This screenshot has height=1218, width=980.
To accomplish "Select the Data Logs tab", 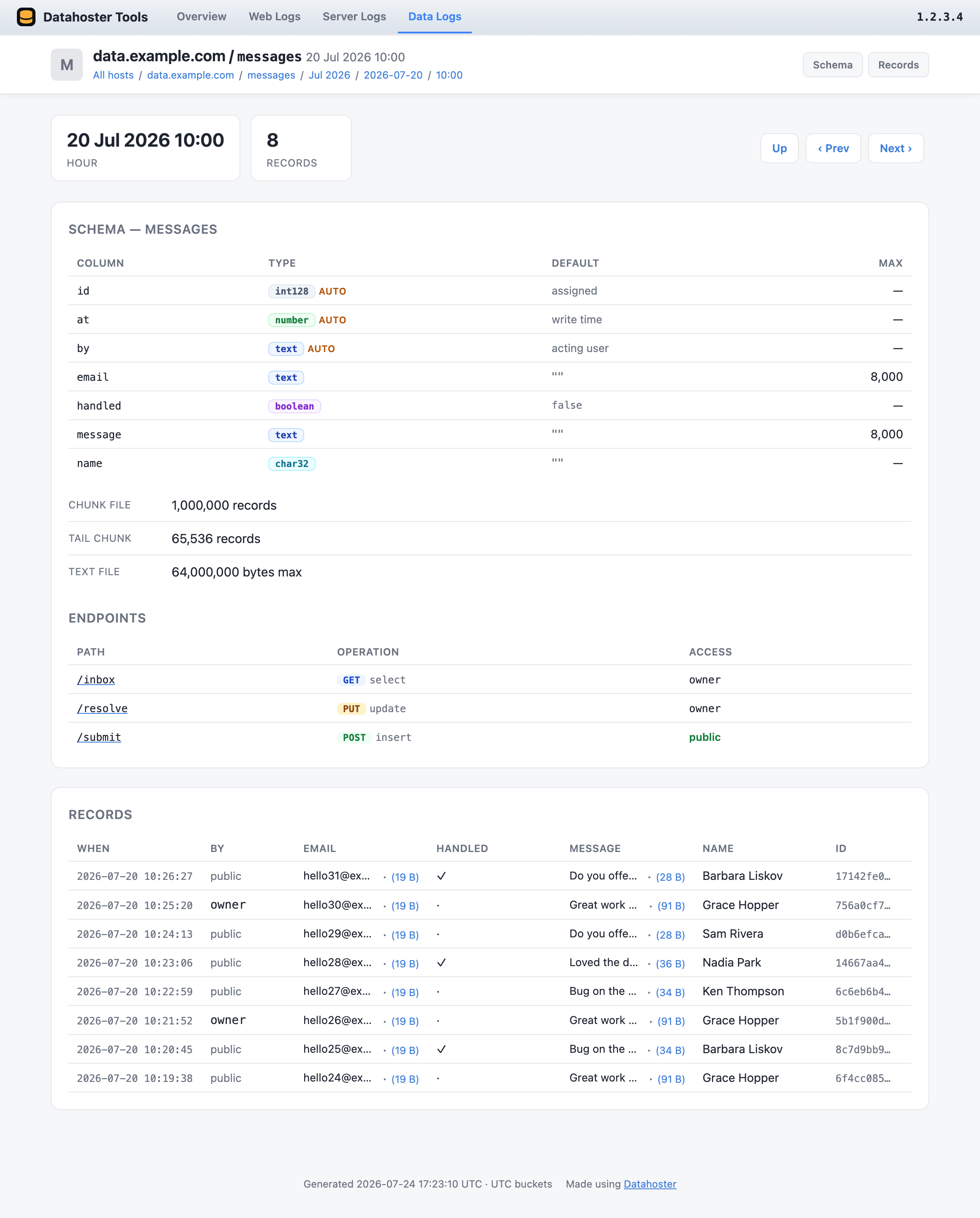I will tap(435, 16).
